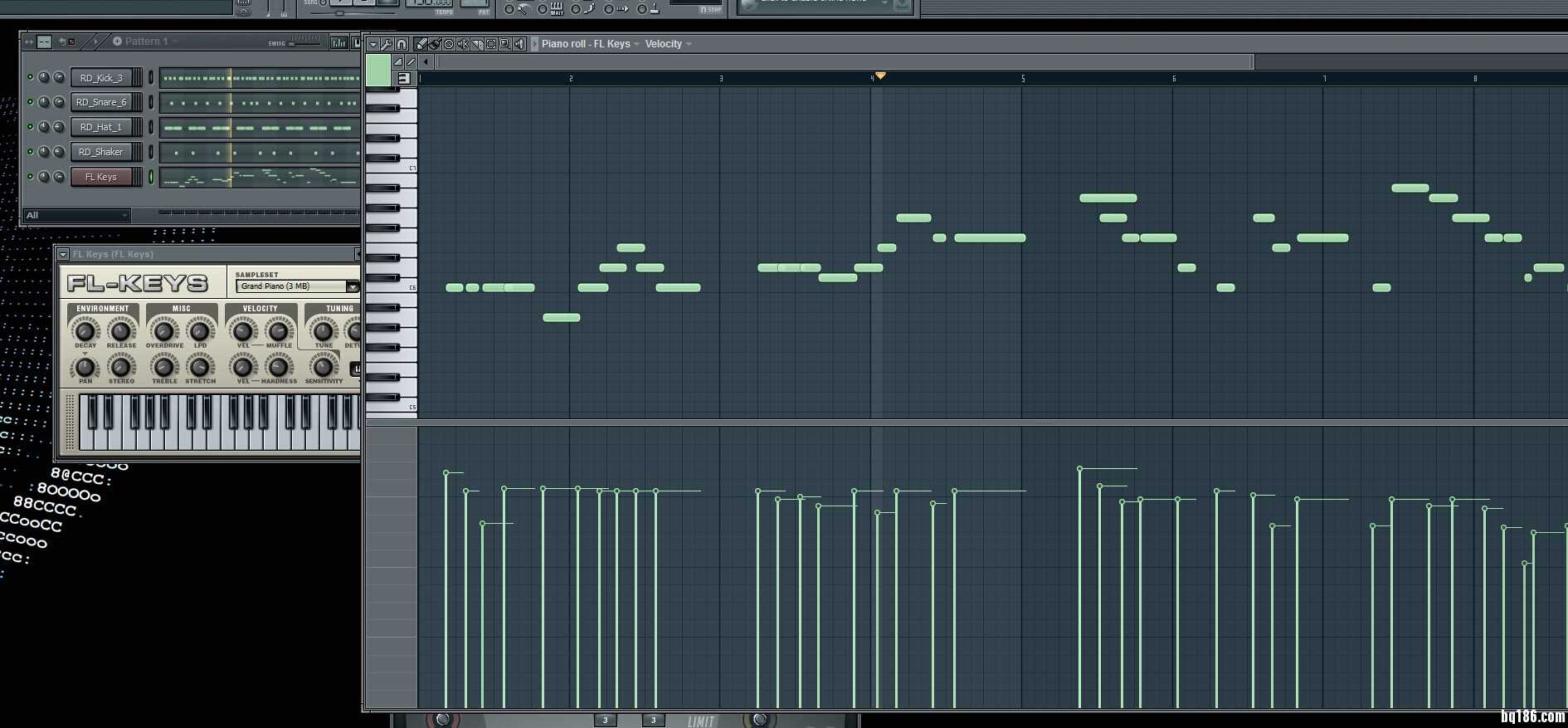The image size is (1568, 728).
Task: Toggle the RD_Snare_6 channel mute LED
Action: coord(31,102)
